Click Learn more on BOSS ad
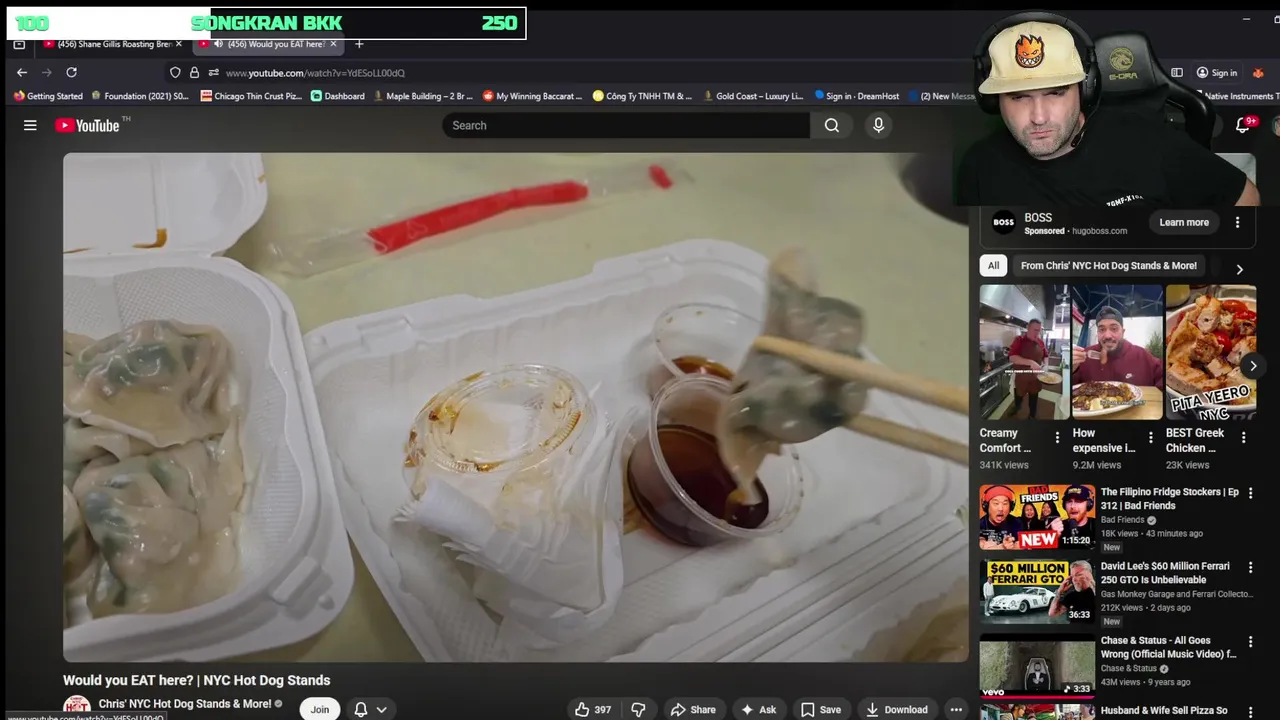 (x=1184, y=222)
